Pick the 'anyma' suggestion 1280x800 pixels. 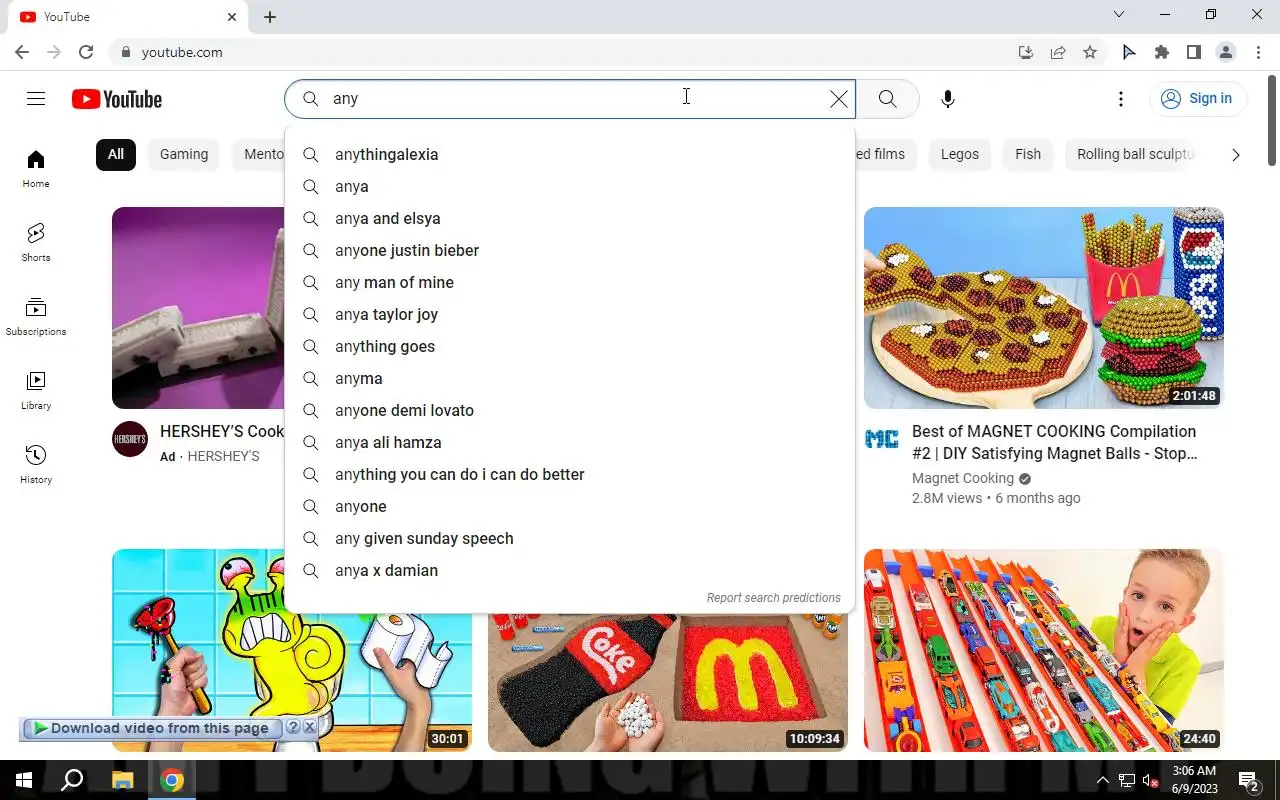pos(570,378)
